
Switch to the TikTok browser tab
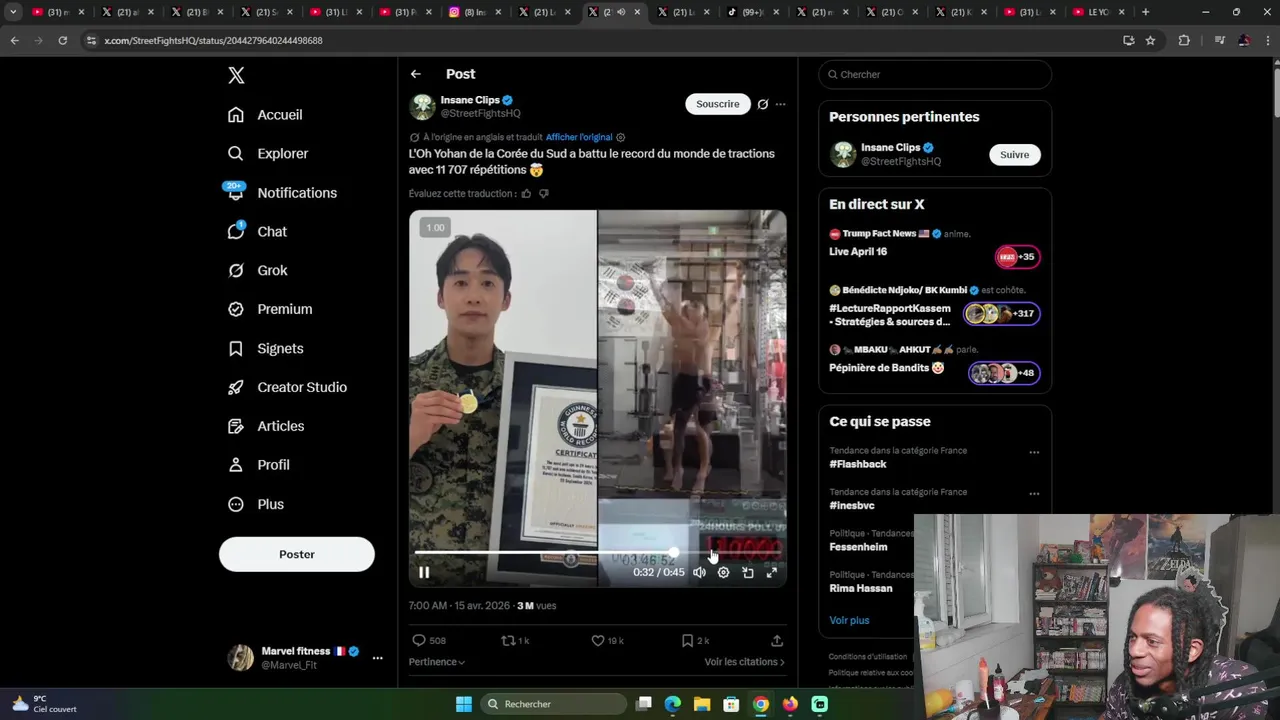753,12
